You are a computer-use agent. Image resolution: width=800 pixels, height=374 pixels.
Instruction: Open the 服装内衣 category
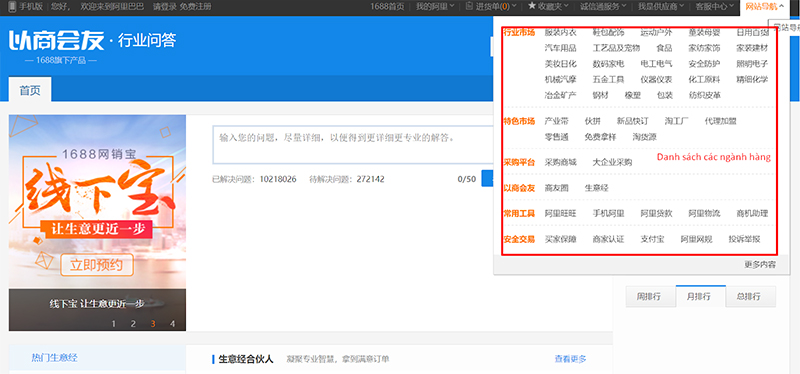pyautogui.click(x=561, y=33)
